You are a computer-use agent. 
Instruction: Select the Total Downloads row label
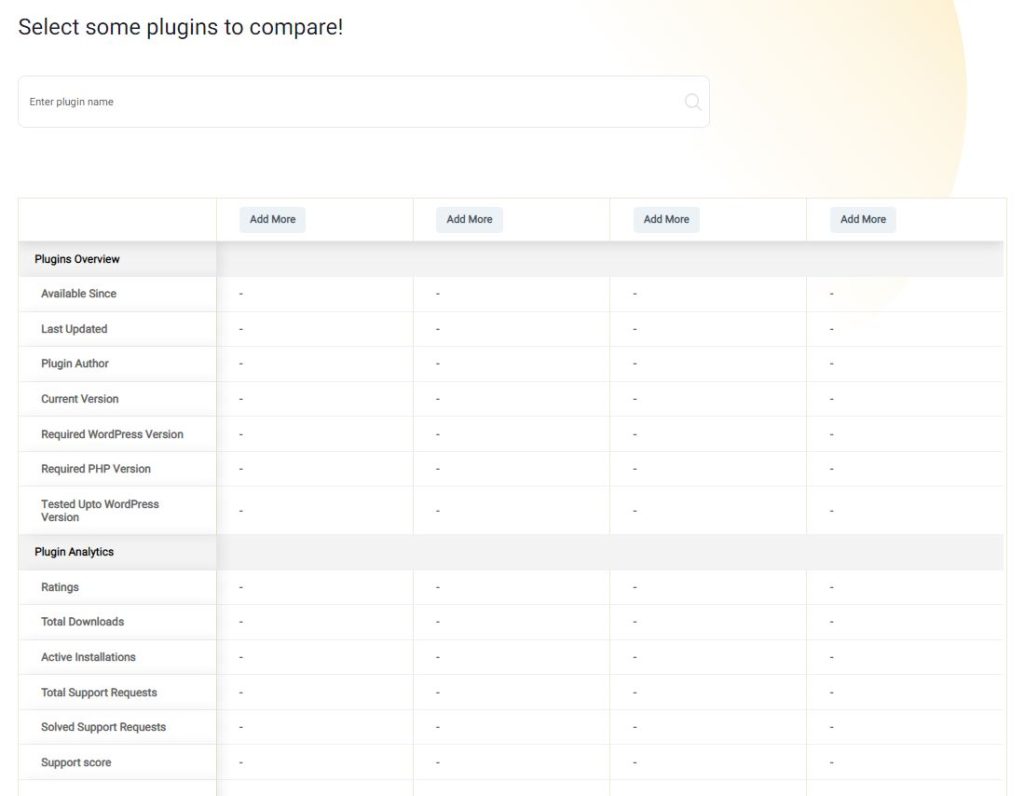tap(82, 622)
